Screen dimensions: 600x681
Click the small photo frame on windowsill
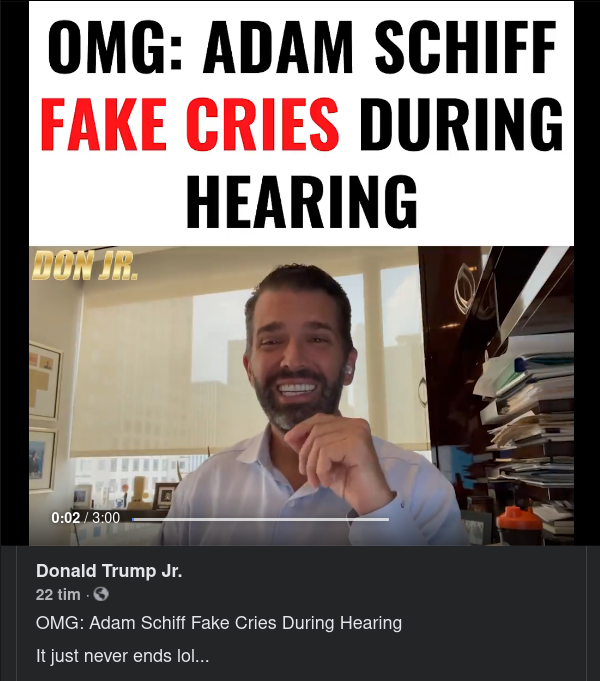pos(164,496)
